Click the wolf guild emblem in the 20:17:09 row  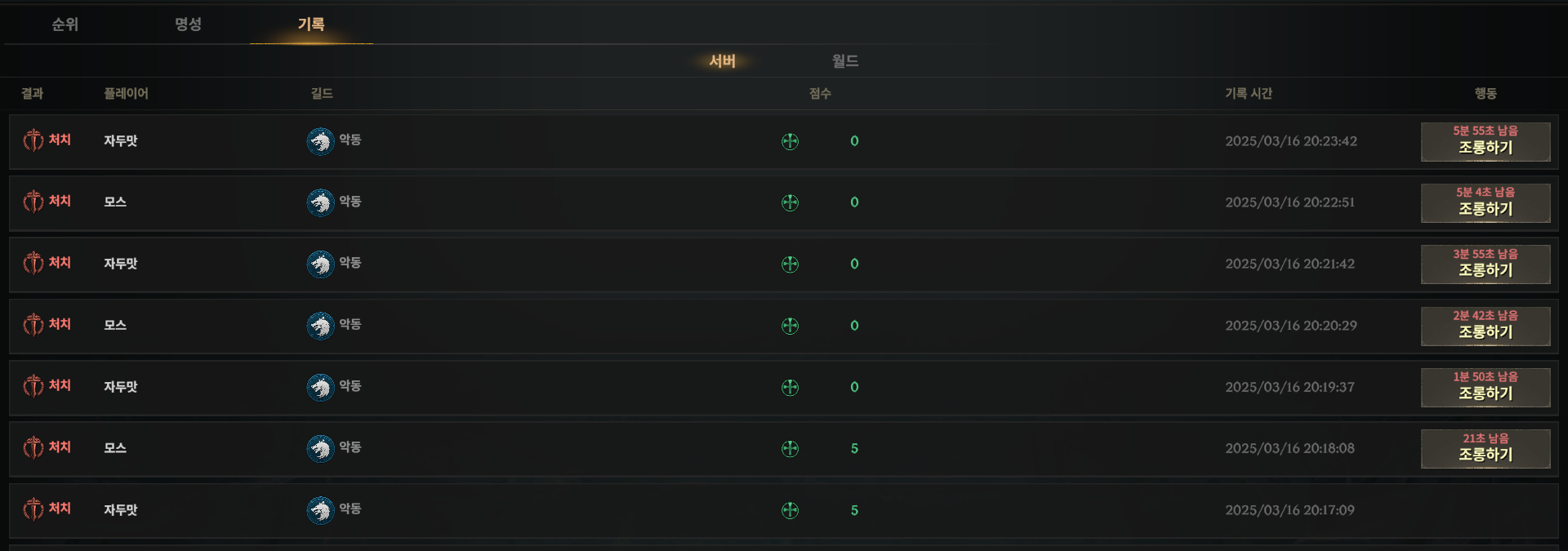321,510
